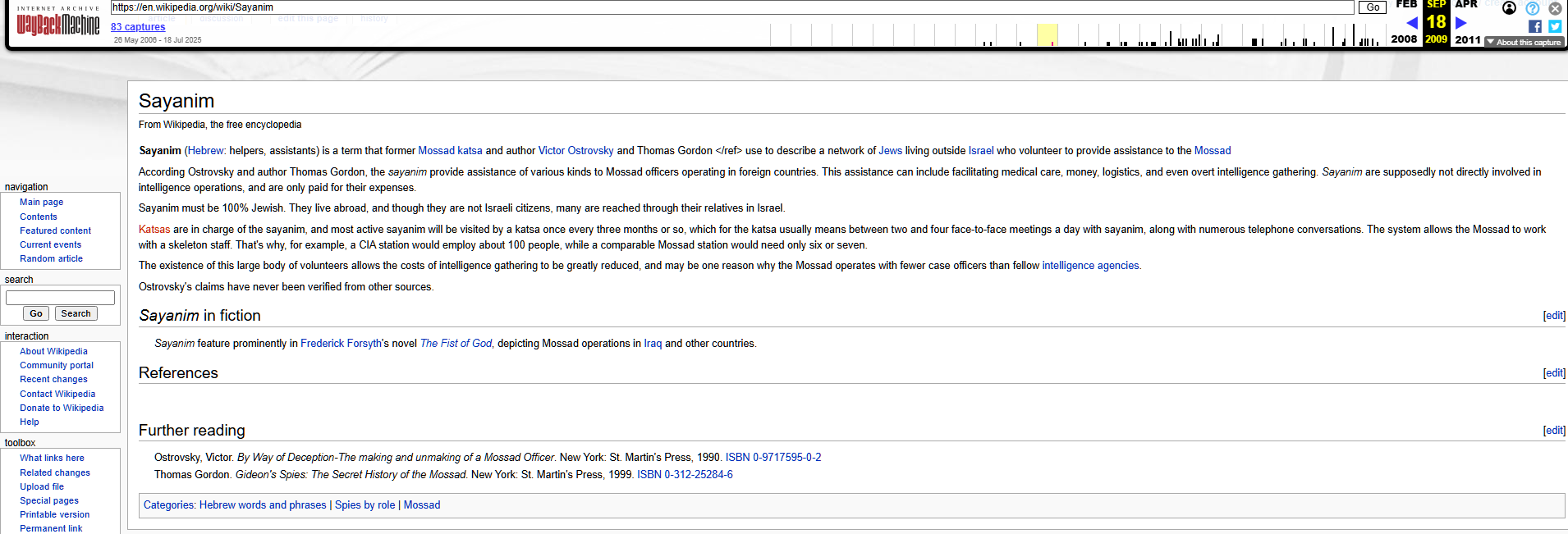
Task: Open Permanent link in toolbox
Action: [51, 528]
